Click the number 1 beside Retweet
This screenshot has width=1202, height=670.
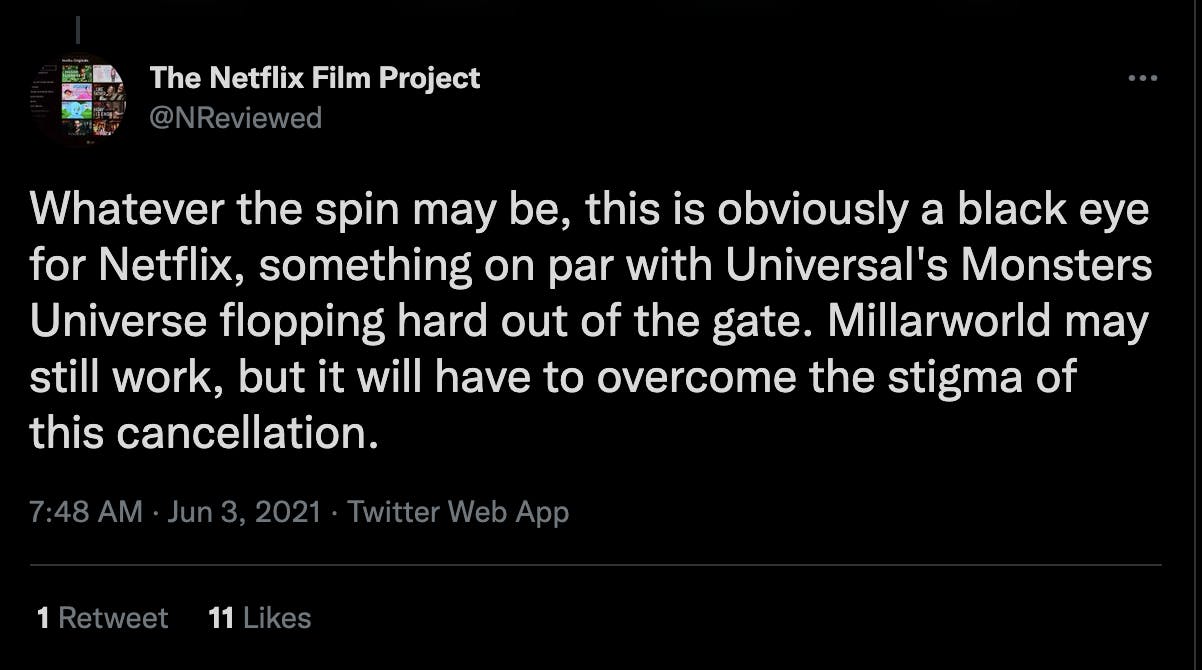point(43,618)
